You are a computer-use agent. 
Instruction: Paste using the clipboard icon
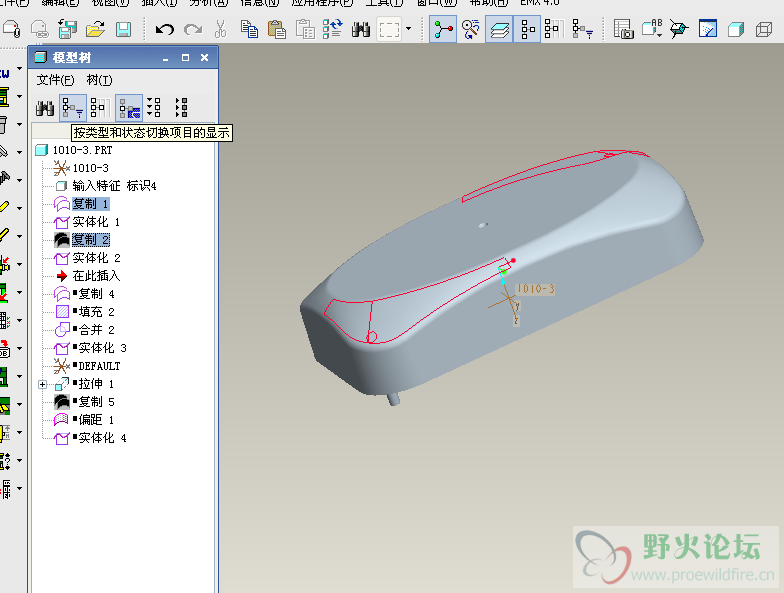point(276,30)
